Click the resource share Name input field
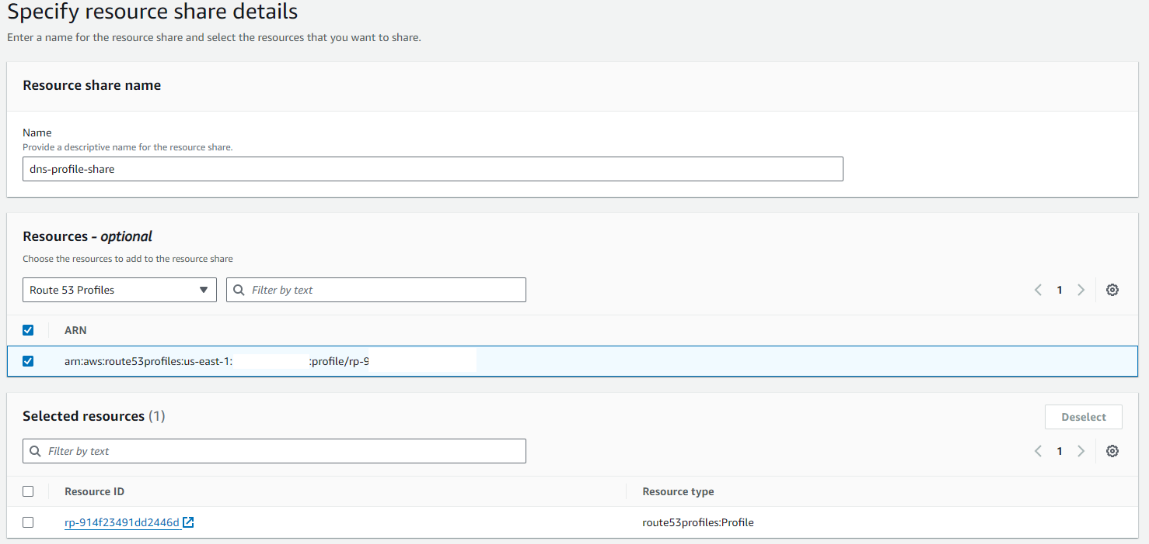Screen dimensions: 1149x544 point(432,169)
